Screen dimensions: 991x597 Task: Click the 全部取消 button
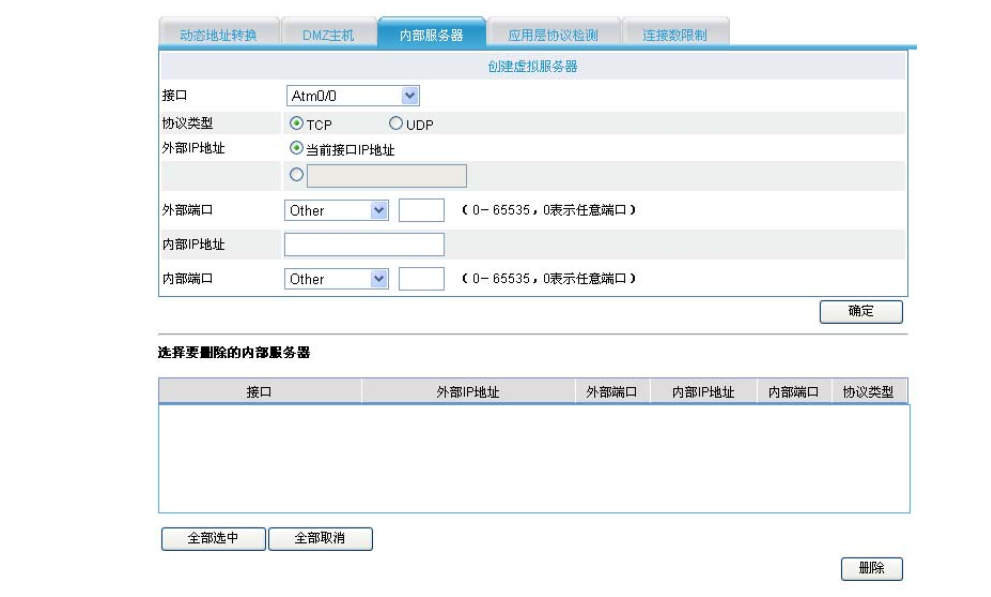click(320, 539)
